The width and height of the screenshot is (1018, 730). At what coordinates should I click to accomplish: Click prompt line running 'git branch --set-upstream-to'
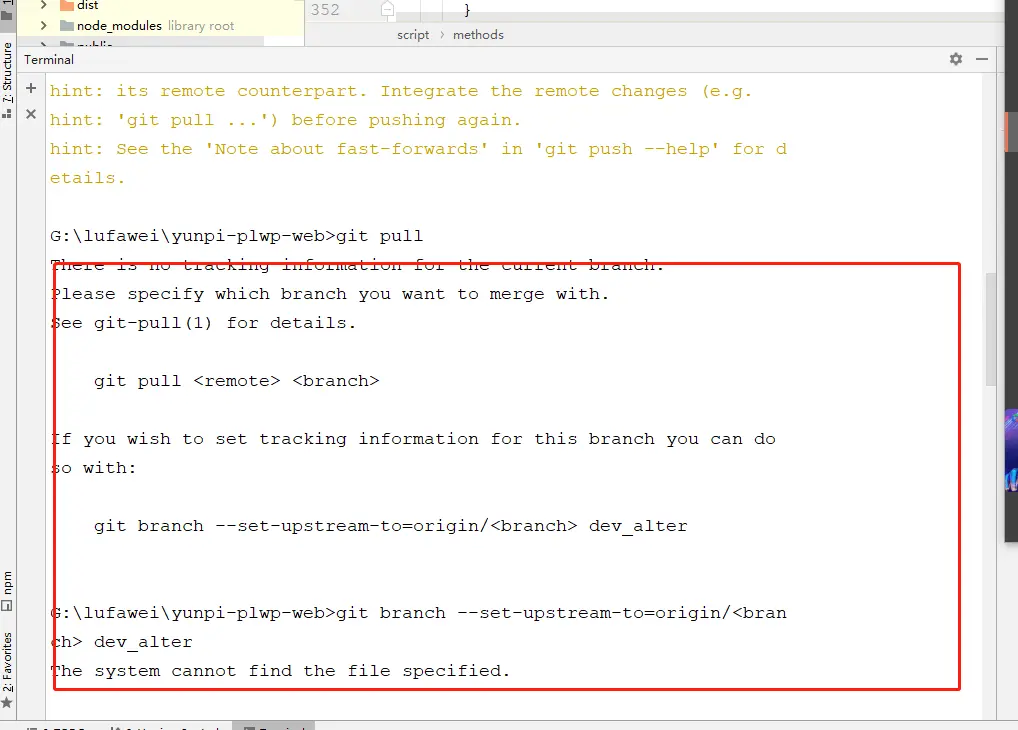click(x=418, y=613)
